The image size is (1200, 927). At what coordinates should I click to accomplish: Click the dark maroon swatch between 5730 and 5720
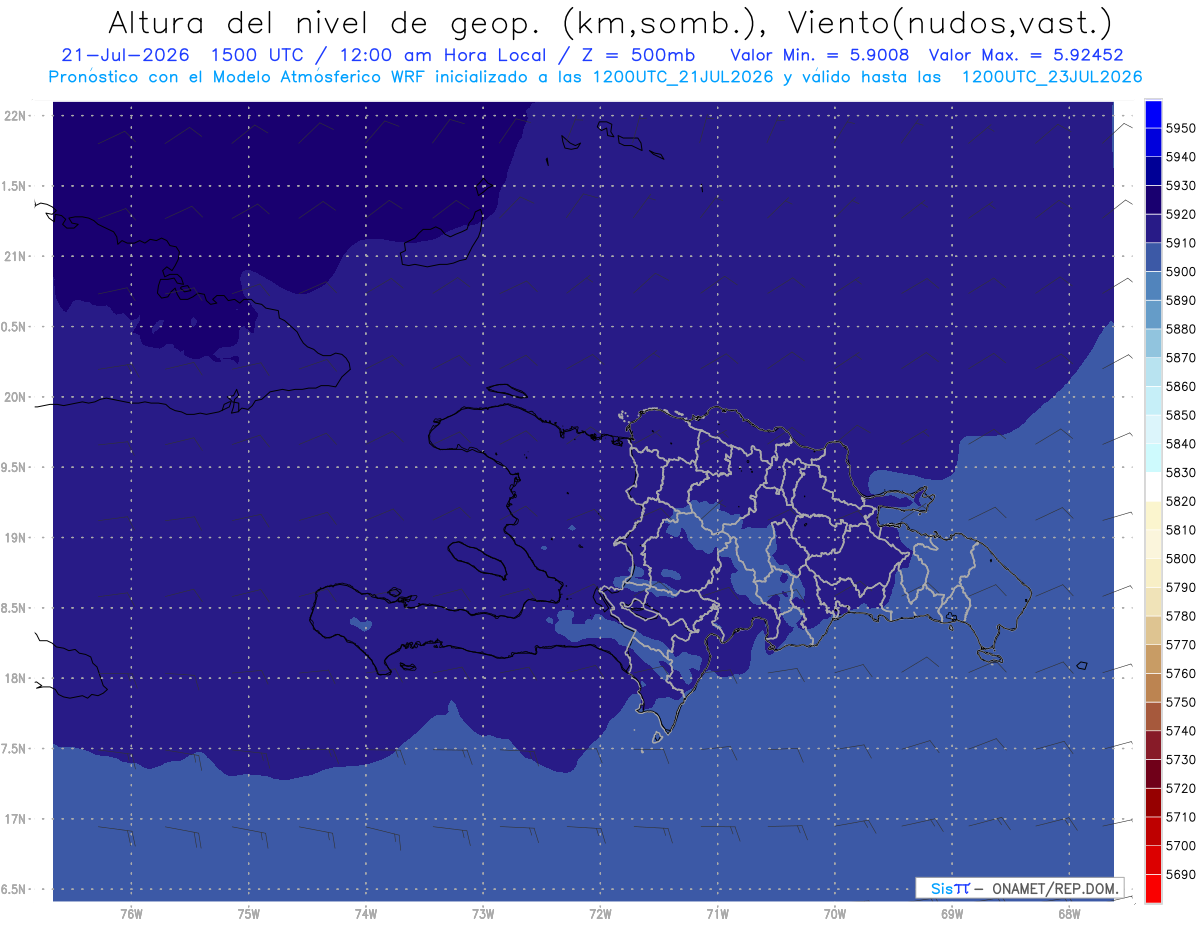pyautogui.click(x=1152, y=773)
